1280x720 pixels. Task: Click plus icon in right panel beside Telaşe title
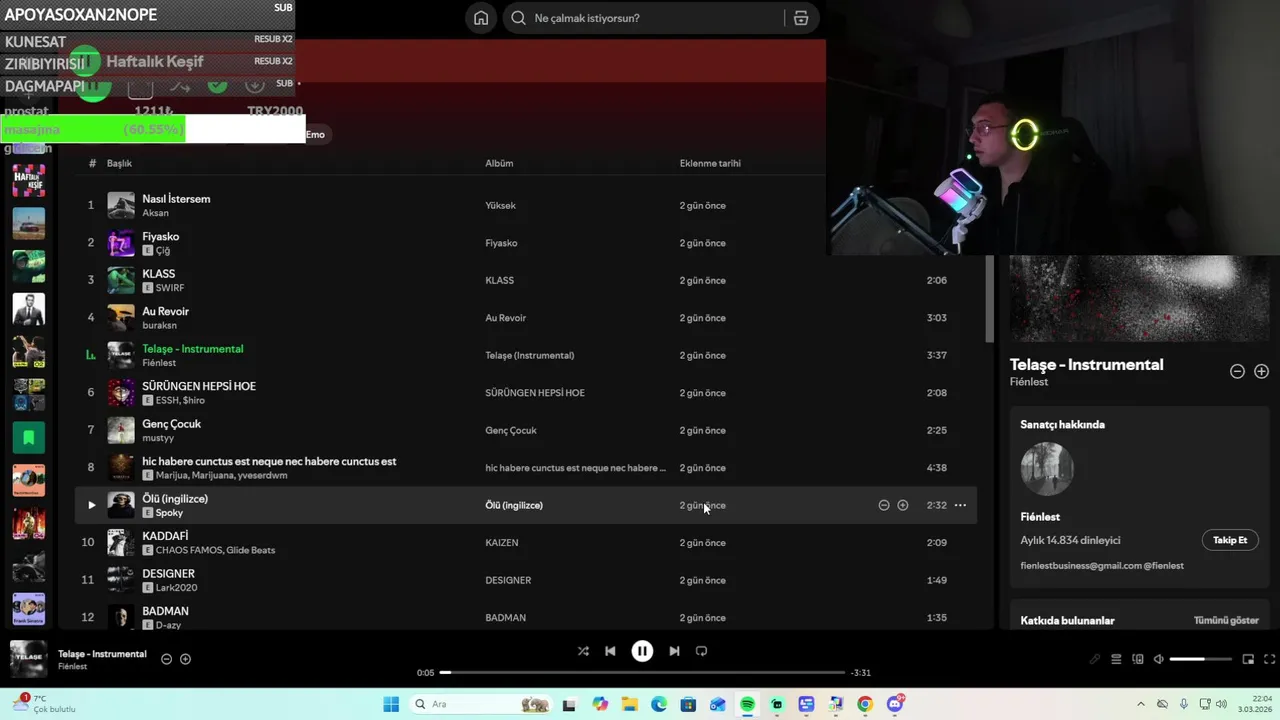[x=1262, y=371]
